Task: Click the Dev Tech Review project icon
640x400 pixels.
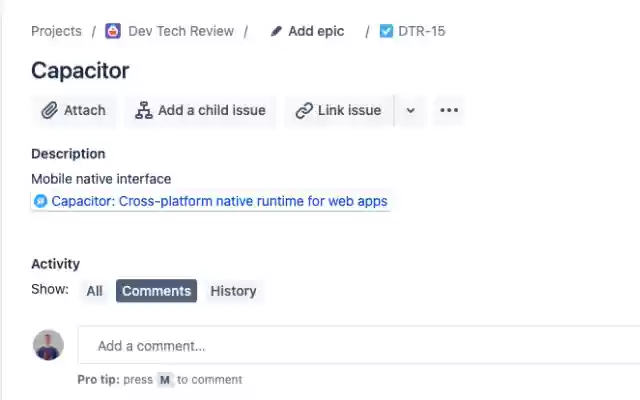Action: coord(113,31)
